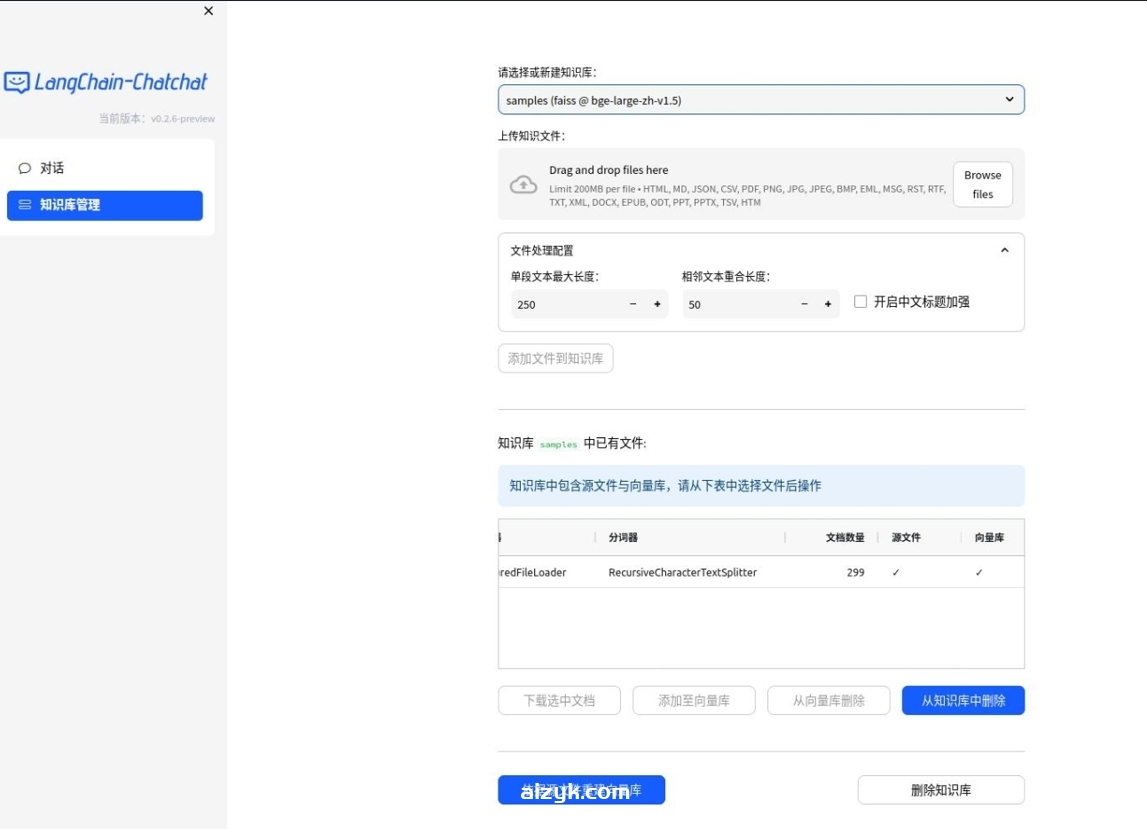Open the knowledge base selector dropdown
Viewport: 1147px width, 829px height.
point(762,99)
